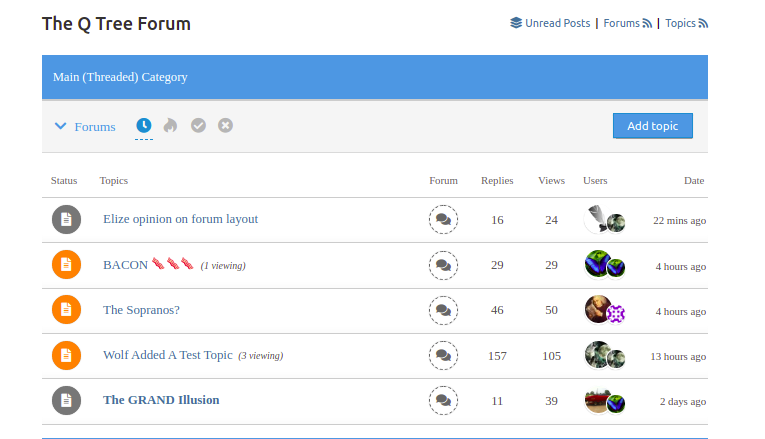Open the Forums dropdown label
This screenshot has height=439, width=765.
pos(95,127)
